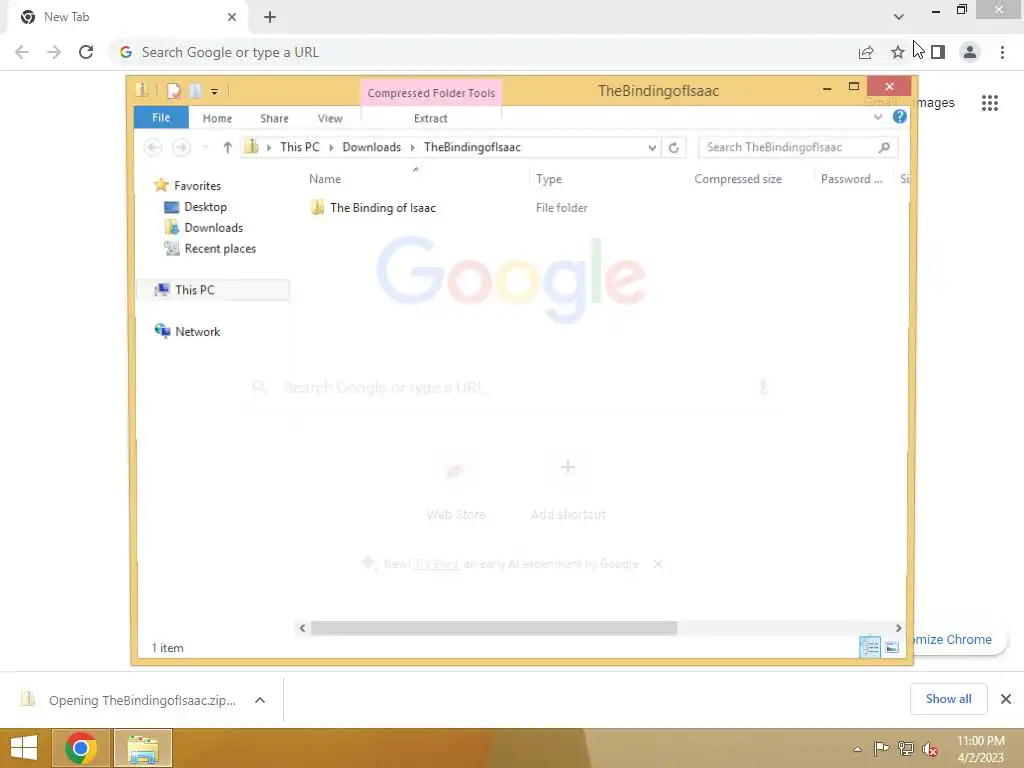Select Favorites in navigation pane
Viewport: 1024px width, 768px height.
point(197,185)
